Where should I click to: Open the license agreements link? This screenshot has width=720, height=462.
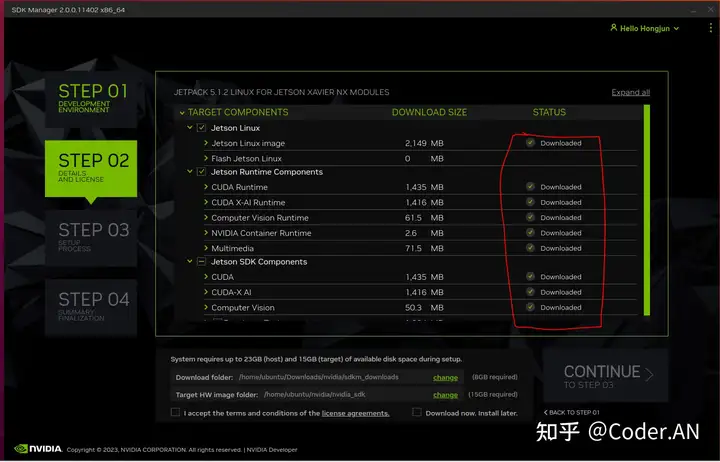[355, 413]
